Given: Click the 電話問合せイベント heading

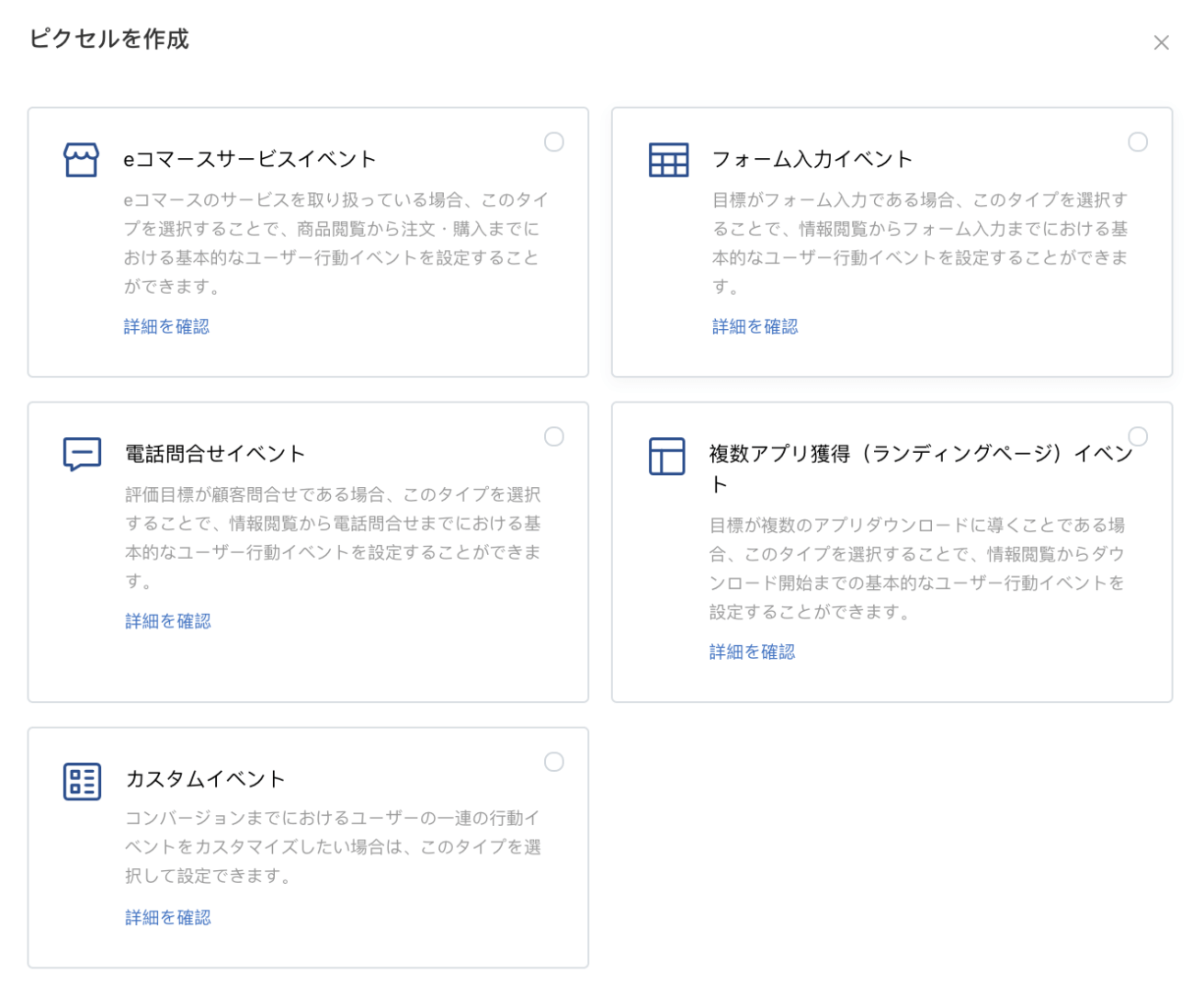Looking at the screenshot, I should tap(215, 454).
